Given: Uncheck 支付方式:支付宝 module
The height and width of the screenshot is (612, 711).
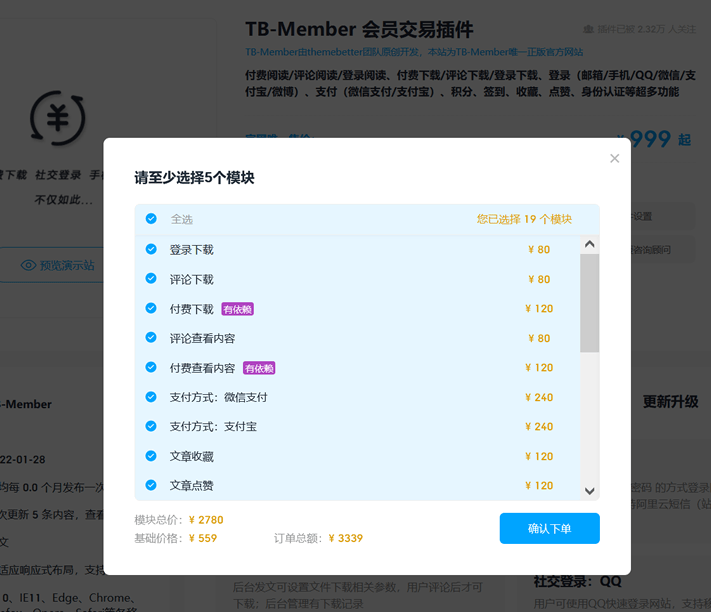Looking at the screenshot, I should (x=151, y=427).
